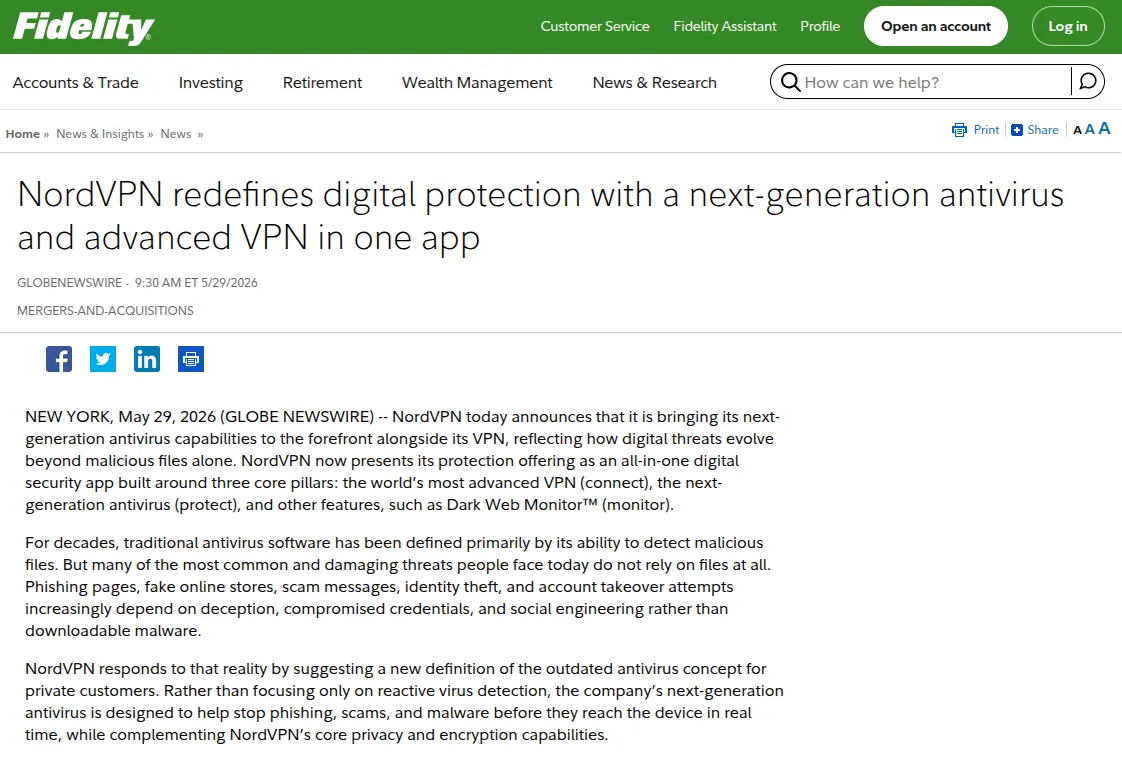Open Retirement menu
This screenshot has height=757, width=1122.
323,83
